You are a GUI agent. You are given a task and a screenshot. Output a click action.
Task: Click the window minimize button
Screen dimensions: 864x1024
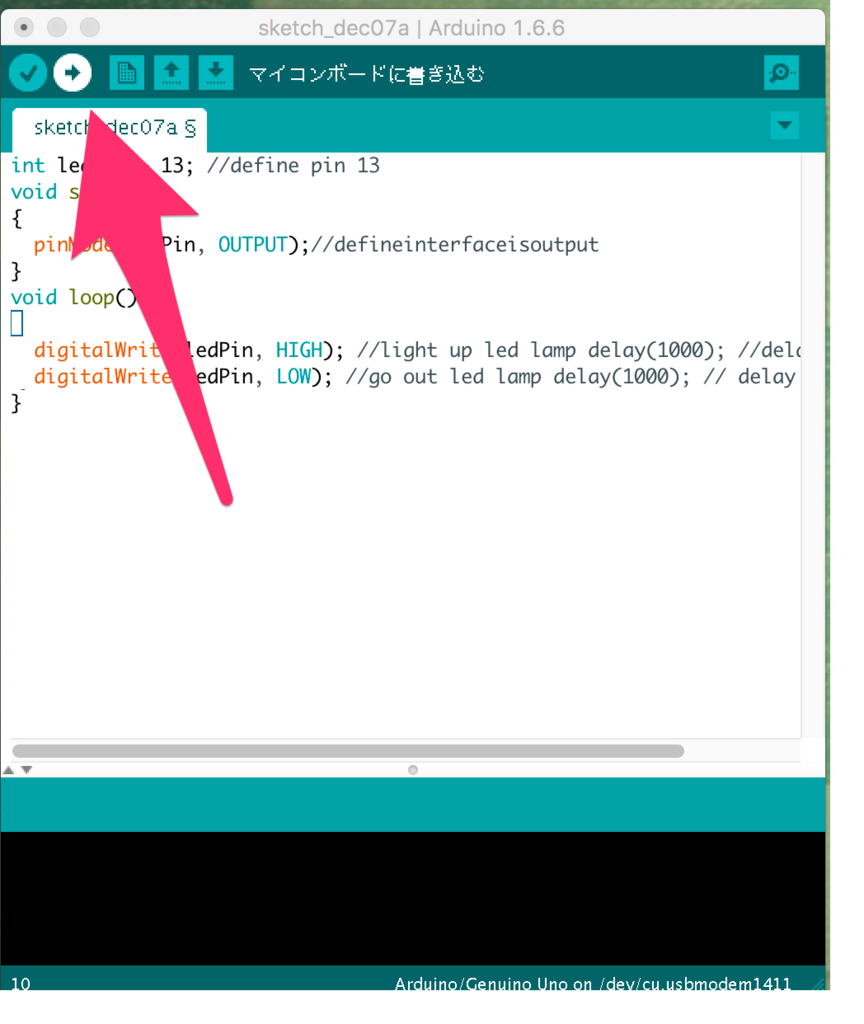(57, 27)
